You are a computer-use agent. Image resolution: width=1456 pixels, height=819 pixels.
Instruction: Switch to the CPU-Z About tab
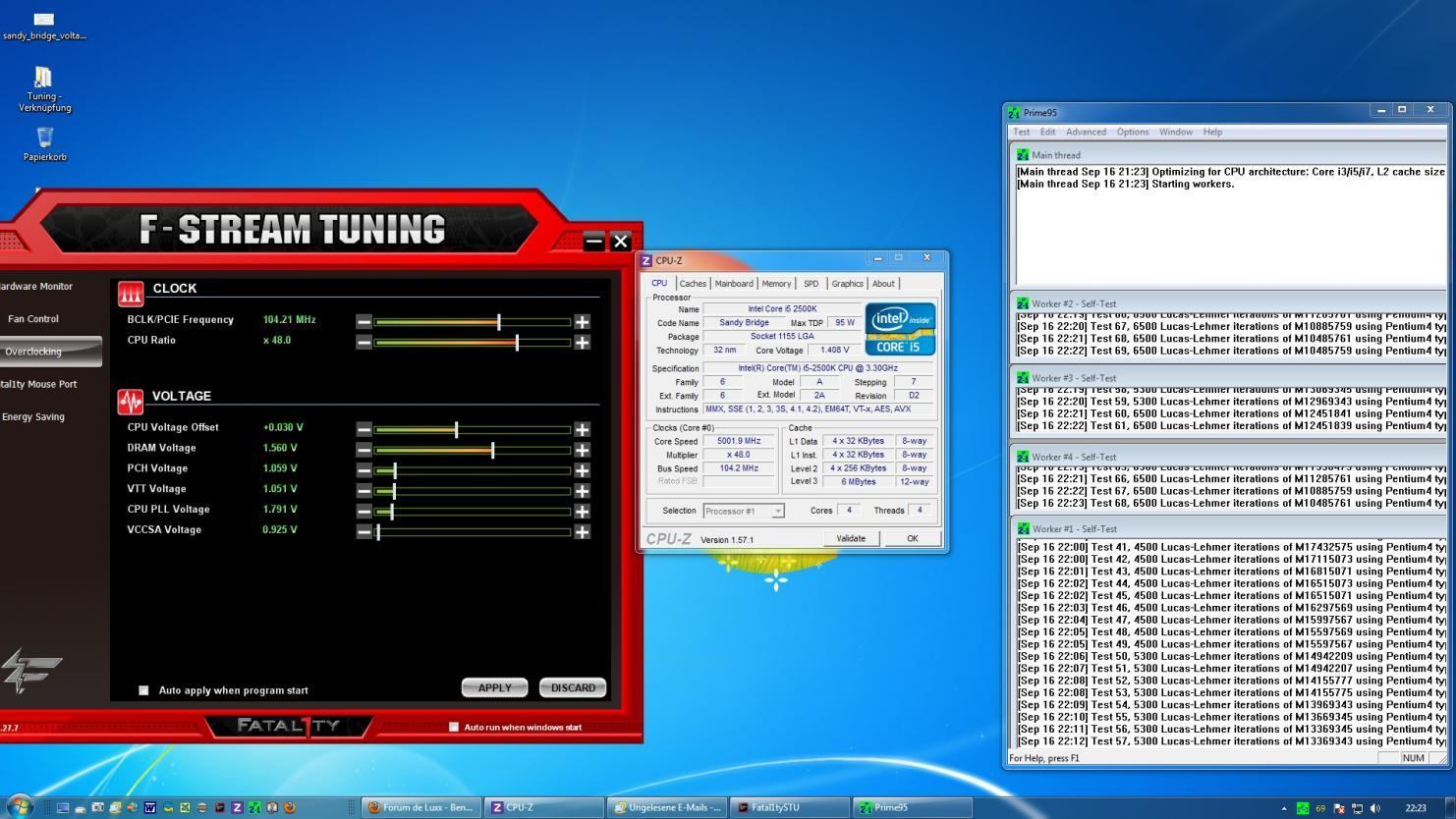point(883,284)
